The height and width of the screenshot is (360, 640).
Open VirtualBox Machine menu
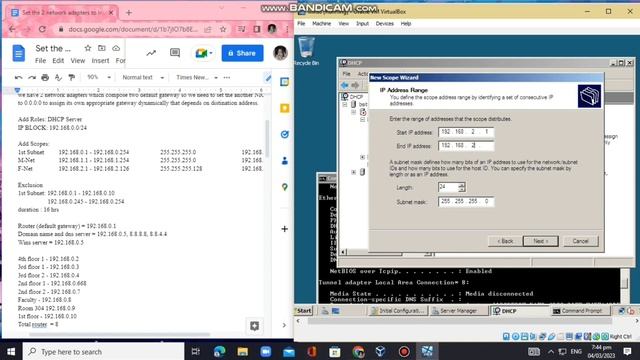click(x=322, y=24)
